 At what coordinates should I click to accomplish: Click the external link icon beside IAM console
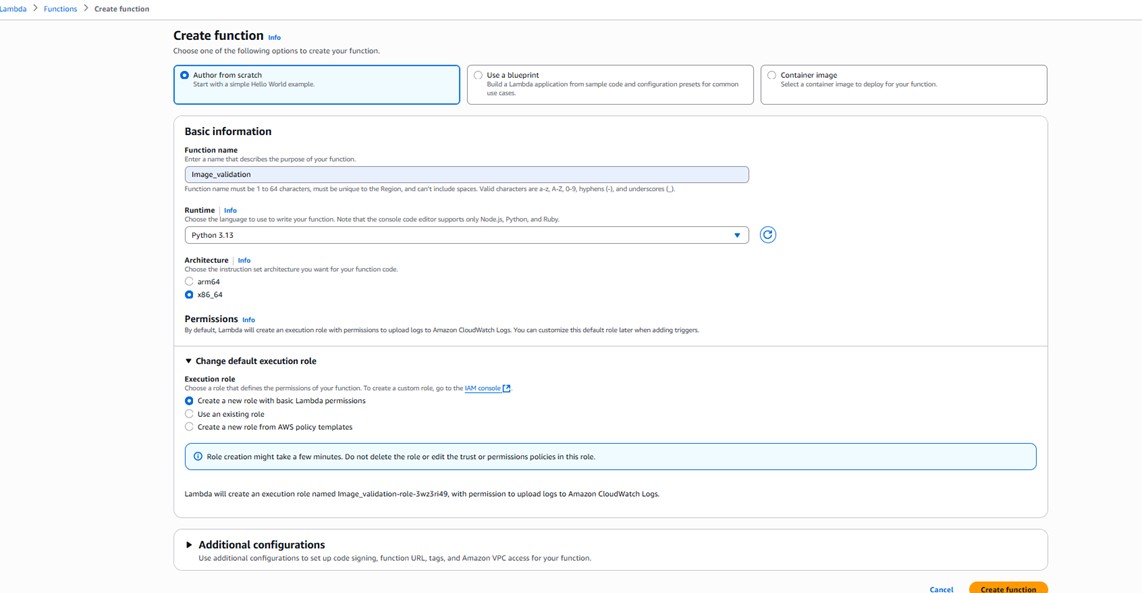tap(507, 389)
